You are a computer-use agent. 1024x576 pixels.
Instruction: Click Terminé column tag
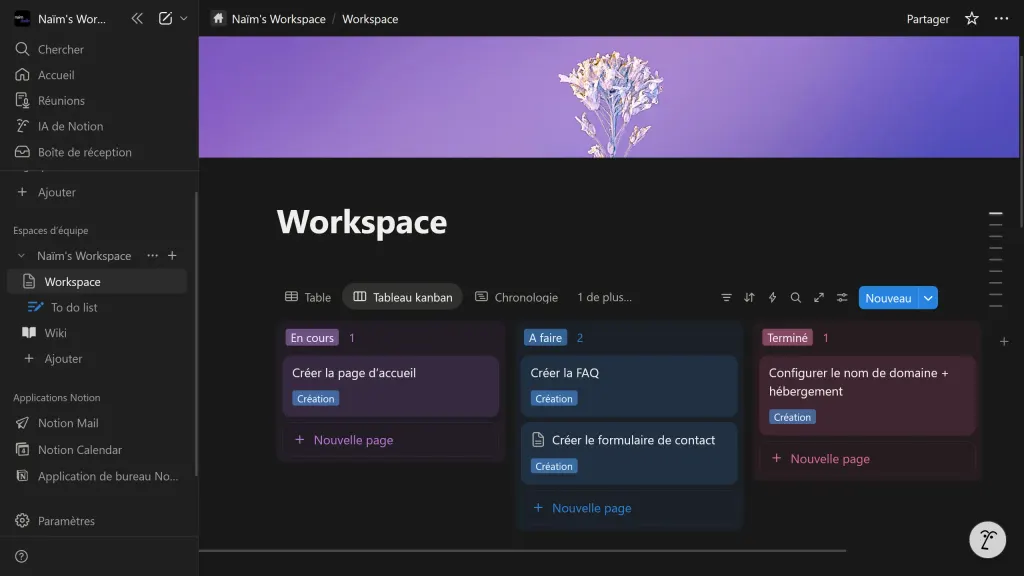tap(787, 338)
